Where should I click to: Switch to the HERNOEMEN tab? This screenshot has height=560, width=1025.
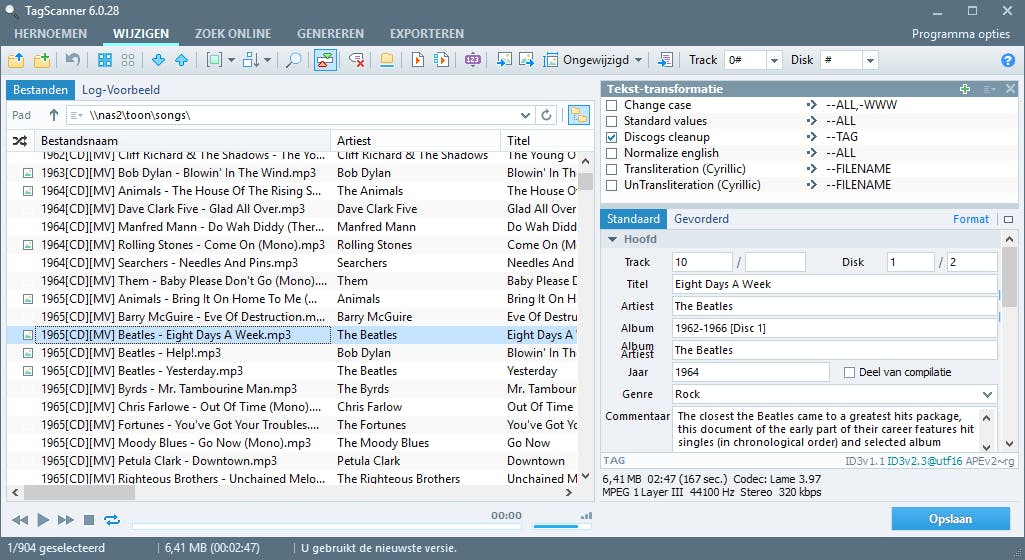click(50, 33)
